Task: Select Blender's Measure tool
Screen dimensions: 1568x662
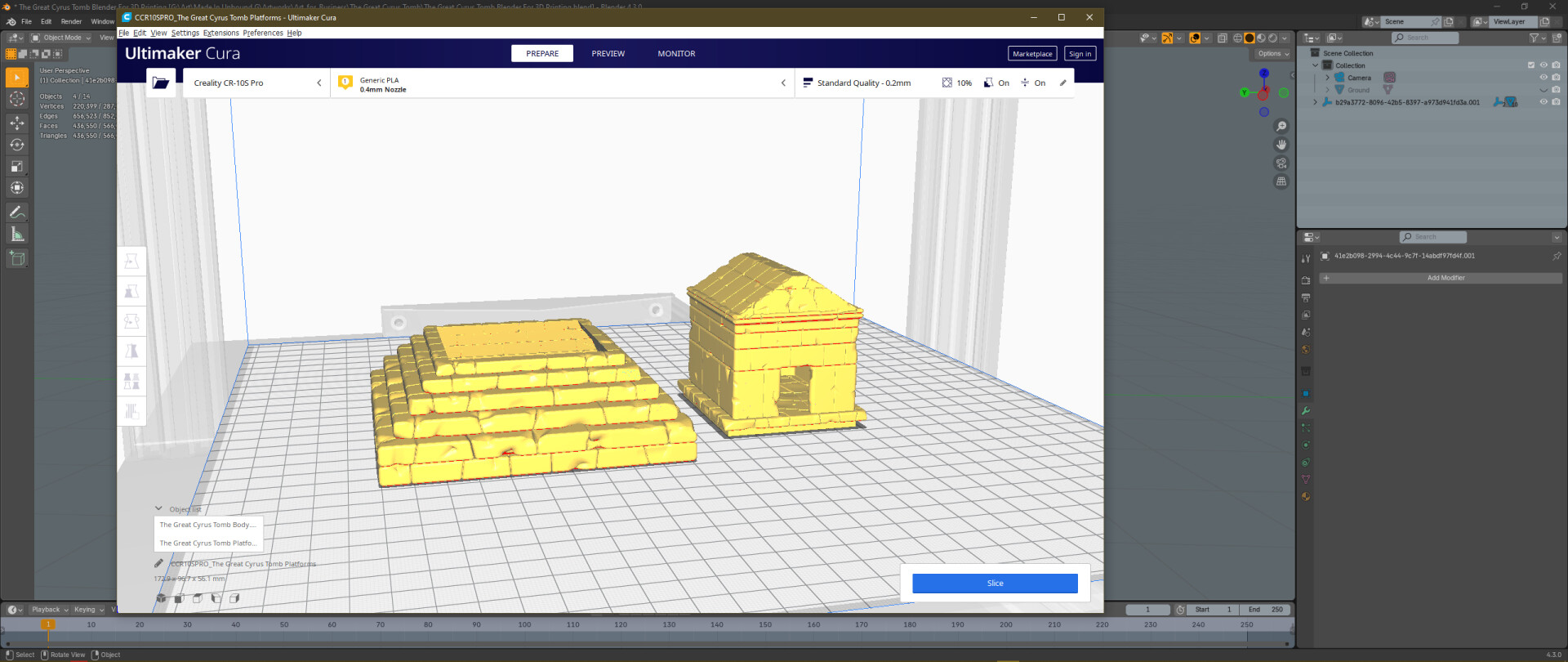Action: pyautogui.click(x=16, y=235)
